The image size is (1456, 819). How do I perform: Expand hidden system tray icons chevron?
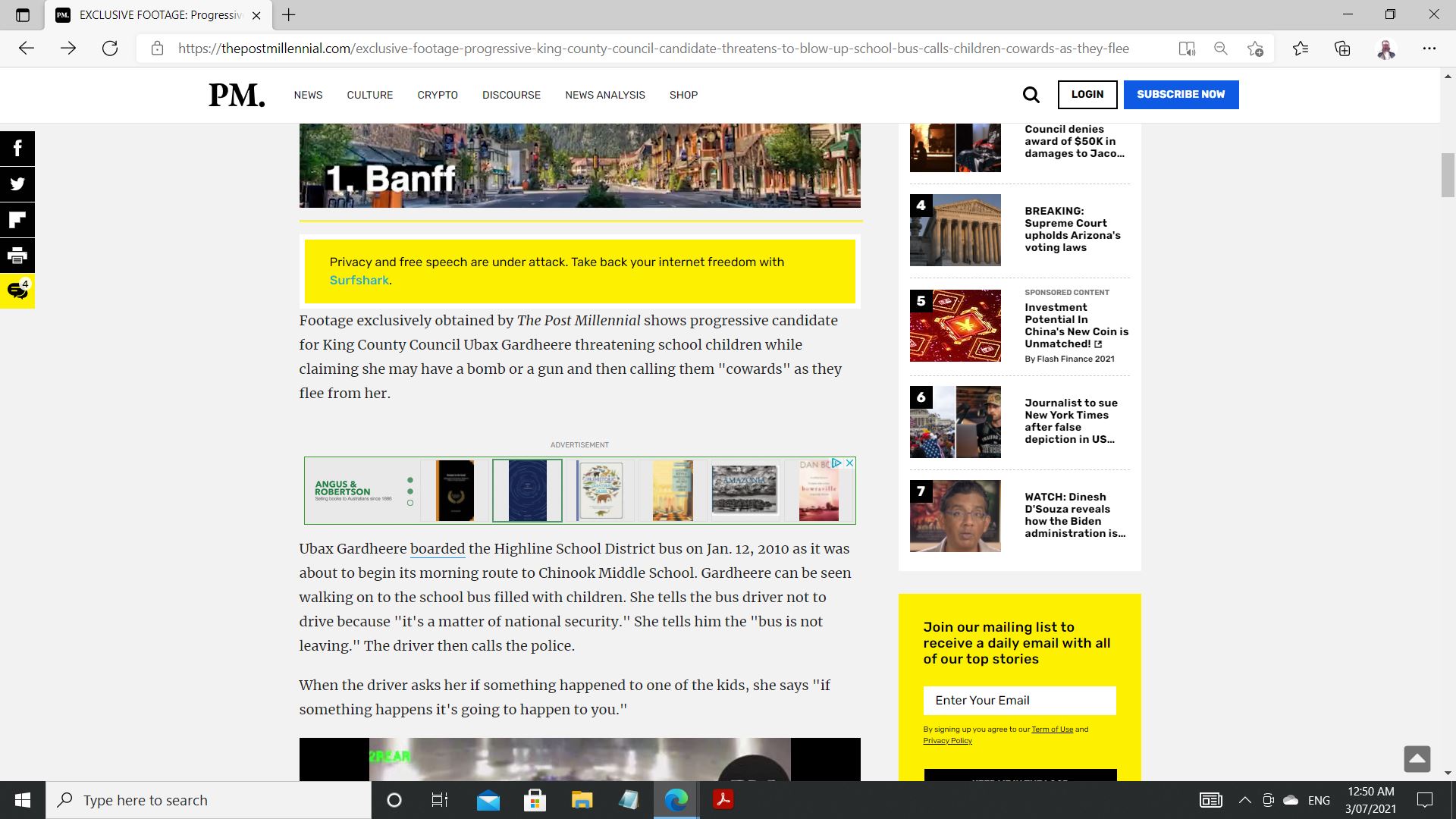(1244, 800)
